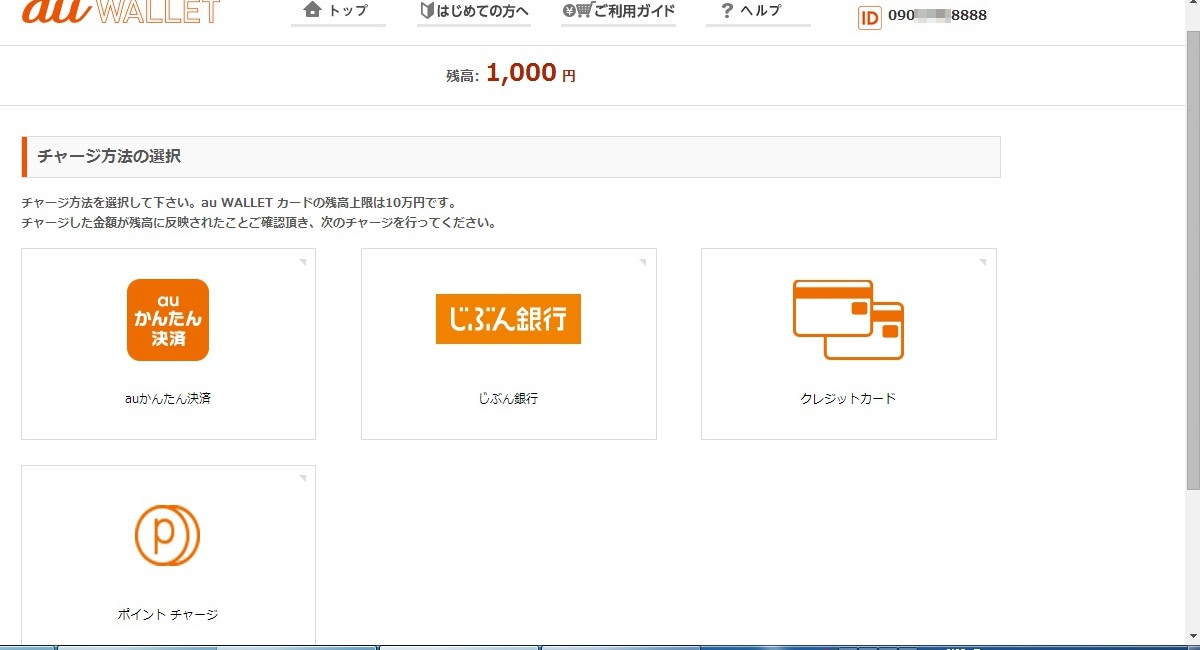Select the credit card icon
The image size is (1200, 650).
(x=848, y=320)
